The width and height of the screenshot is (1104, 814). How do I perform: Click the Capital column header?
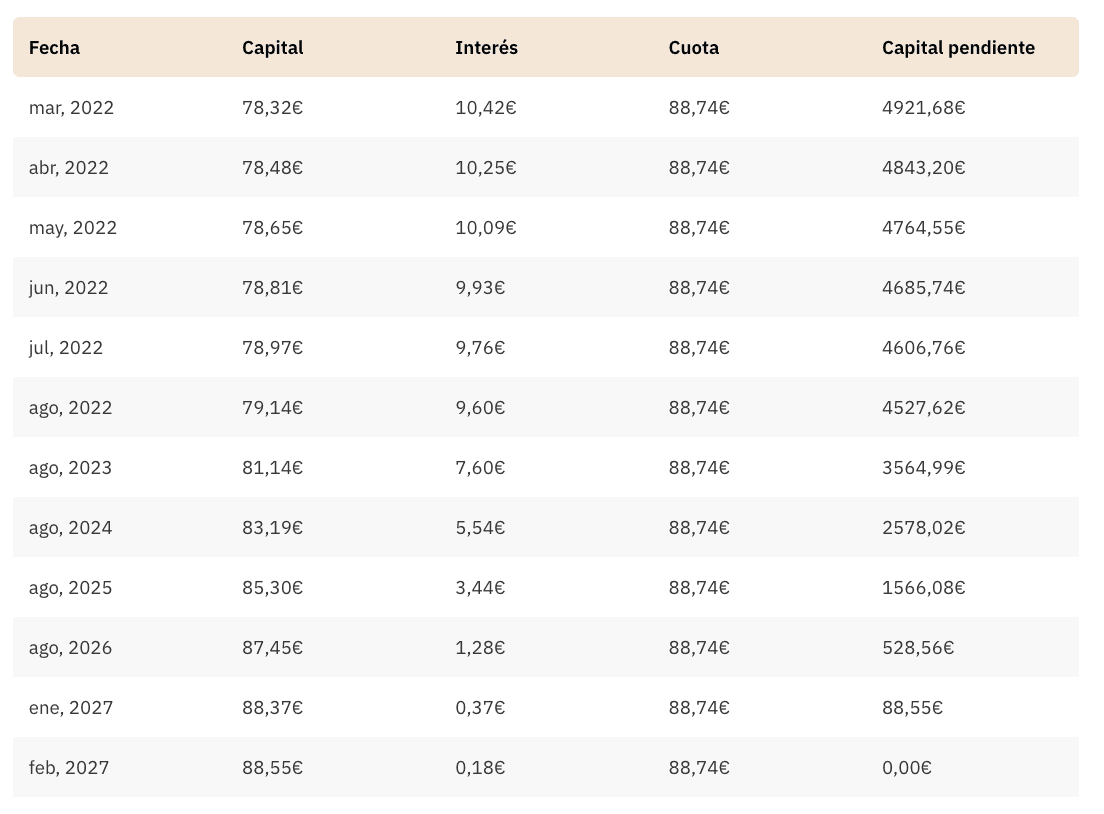coord(272,48)
